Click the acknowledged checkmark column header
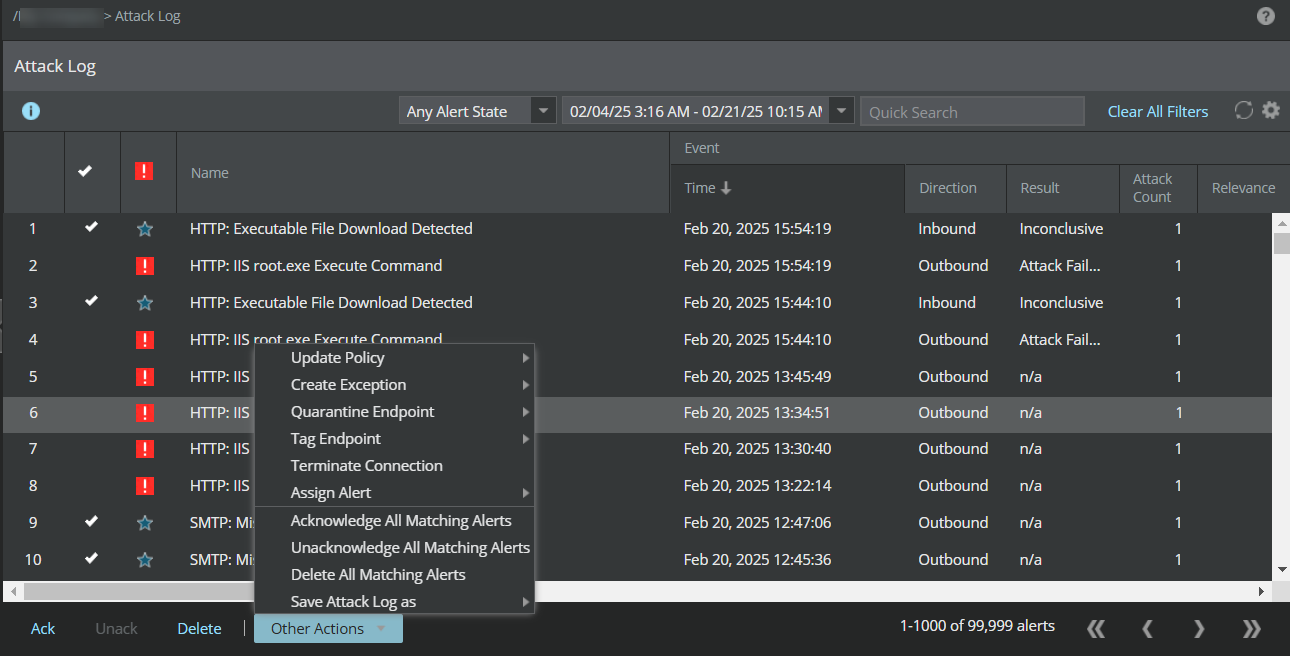 click(x=85, y=171)
